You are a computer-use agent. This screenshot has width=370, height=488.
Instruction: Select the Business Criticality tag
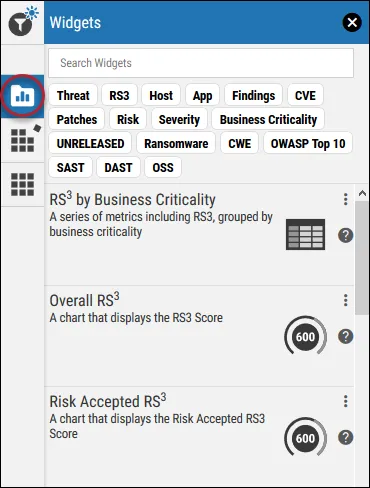click(268, 120)
